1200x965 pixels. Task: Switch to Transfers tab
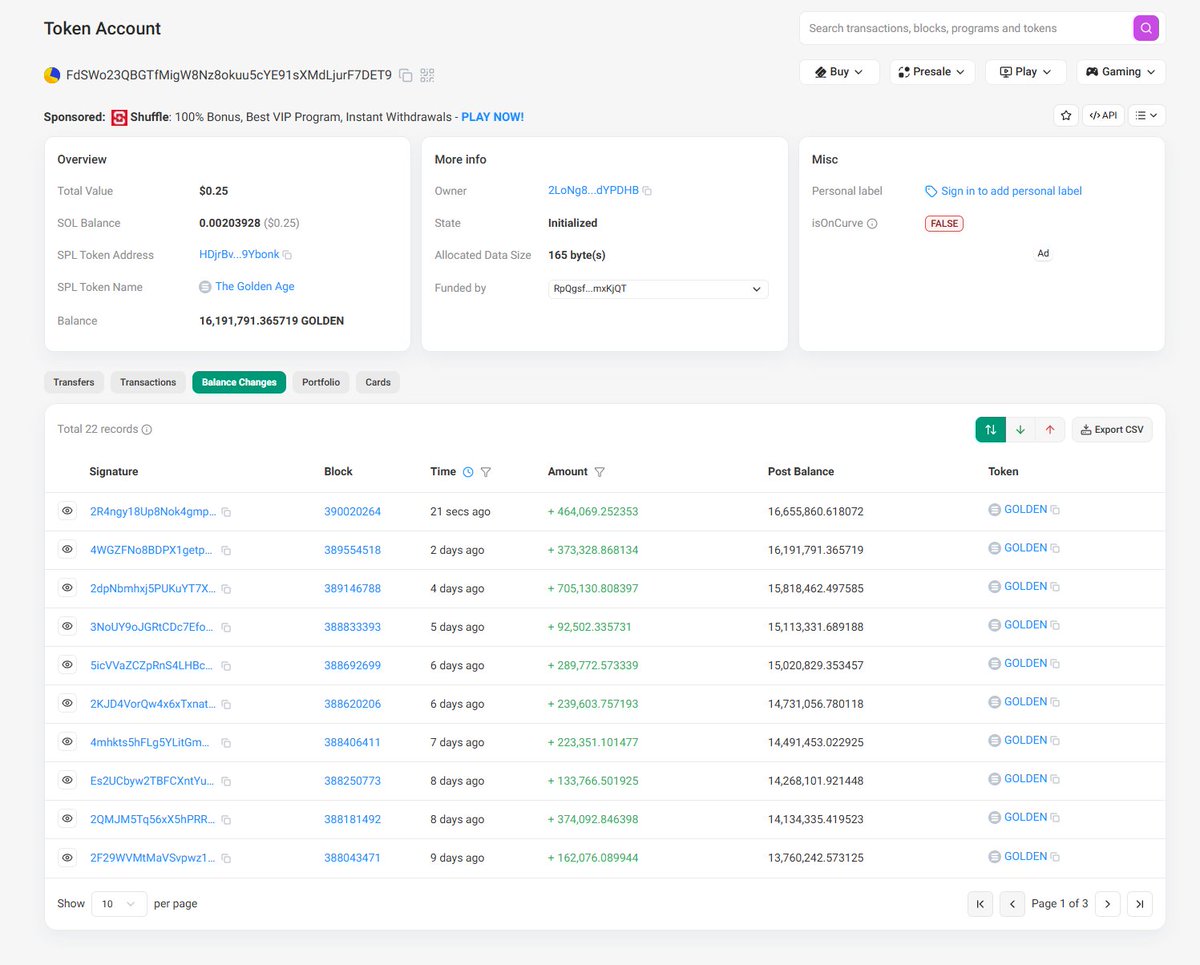[x=74, y=382]
